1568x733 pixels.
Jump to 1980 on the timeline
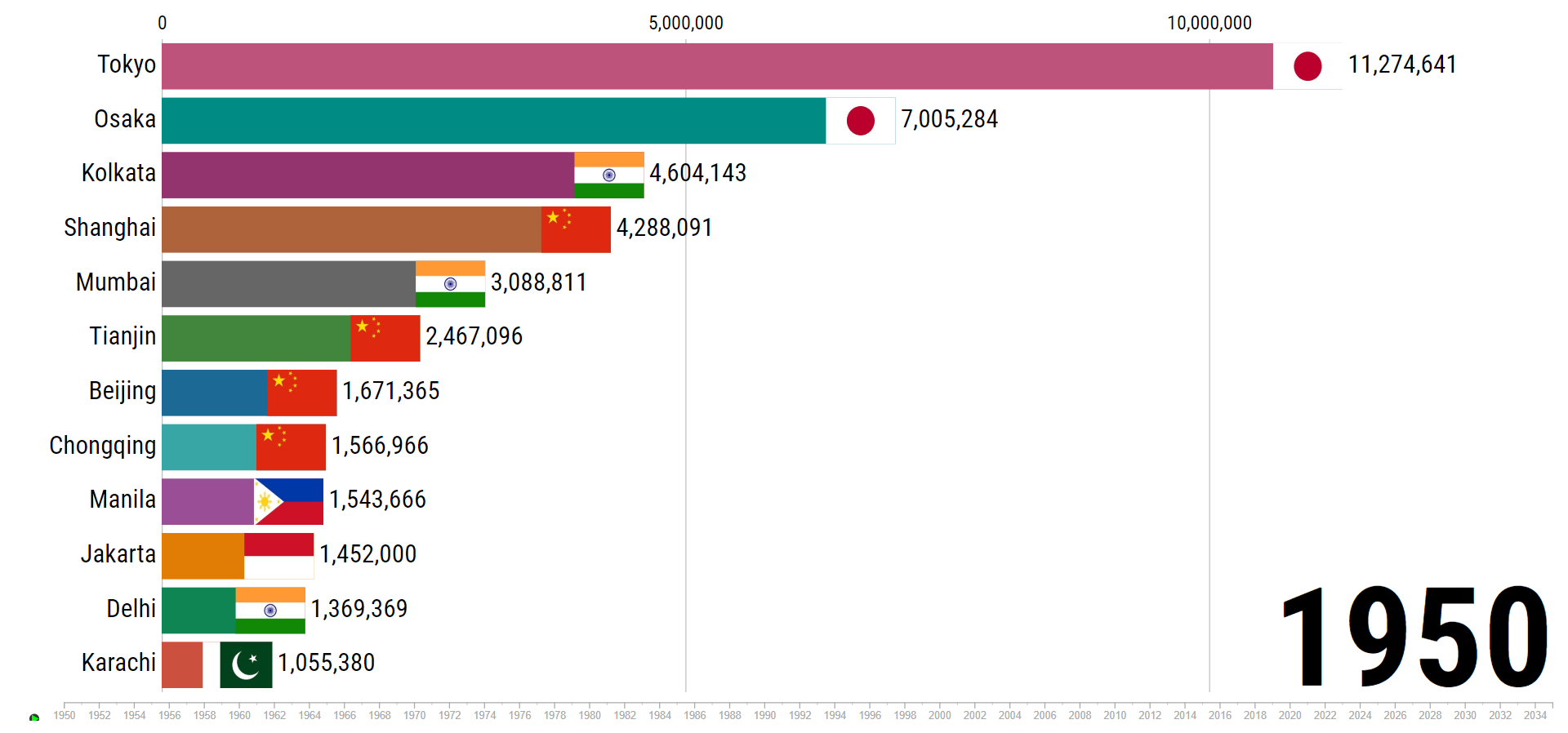point(590,715)
